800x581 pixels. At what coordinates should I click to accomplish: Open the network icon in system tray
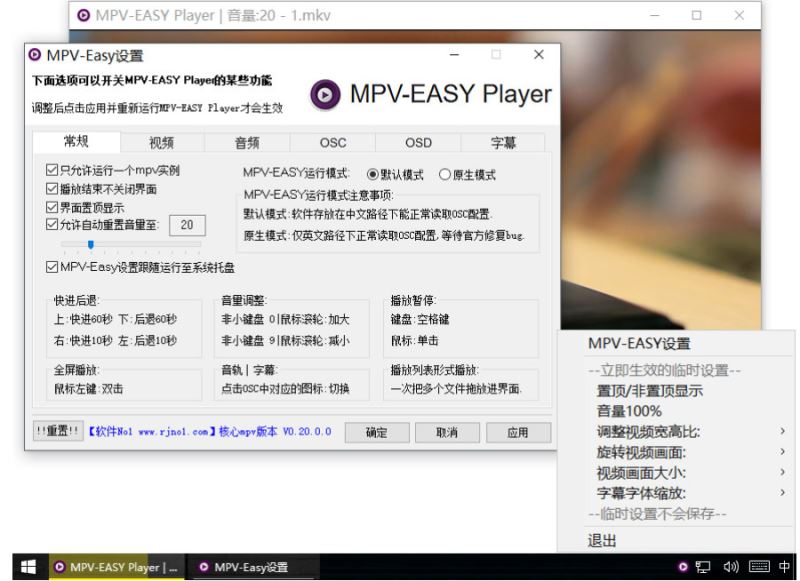(703, 567)
